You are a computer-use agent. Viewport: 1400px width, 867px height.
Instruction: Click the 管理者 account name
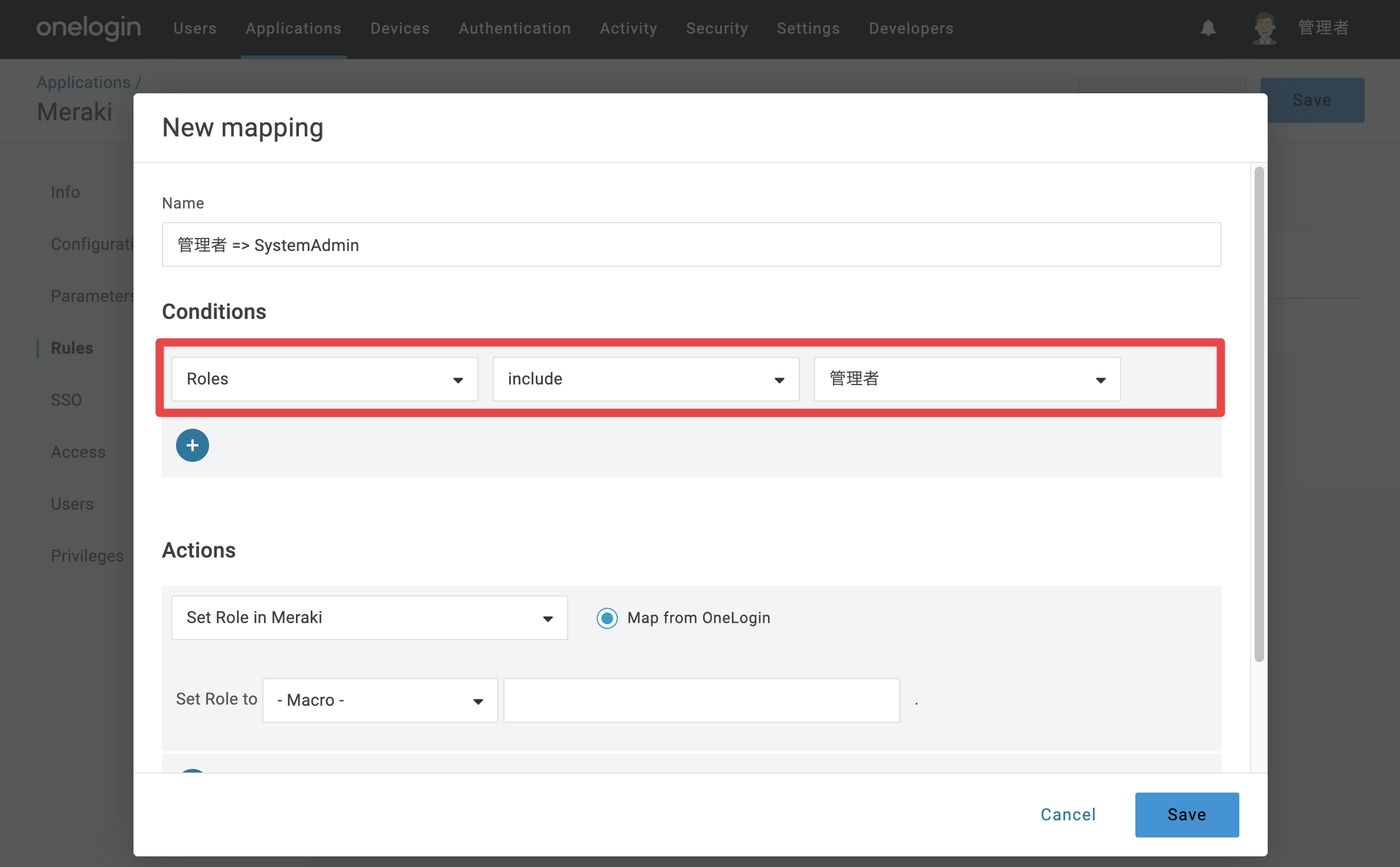[1323, 28]
